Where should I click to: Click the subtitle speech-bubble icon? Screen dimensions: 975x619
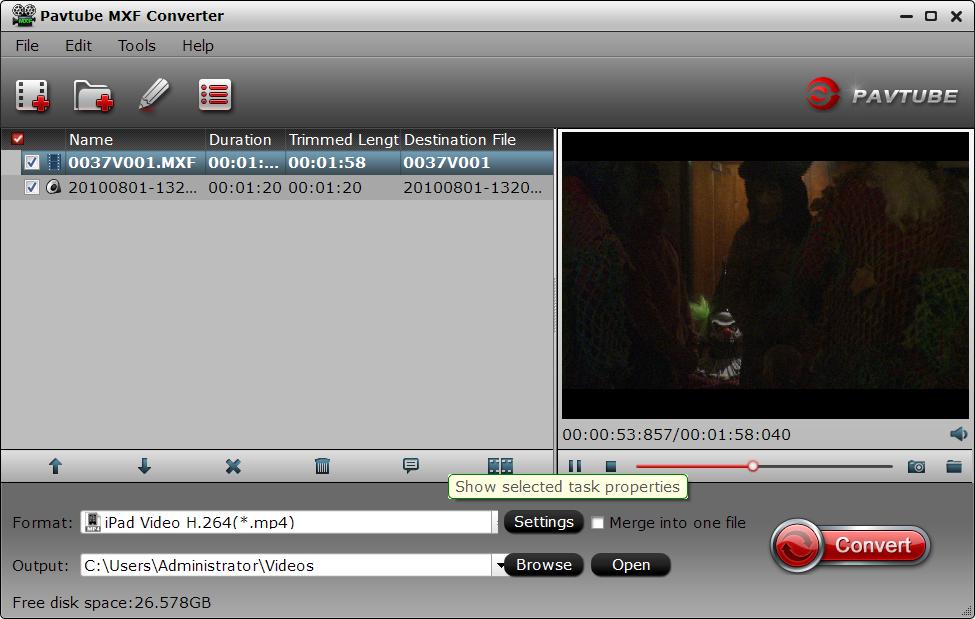410,465
